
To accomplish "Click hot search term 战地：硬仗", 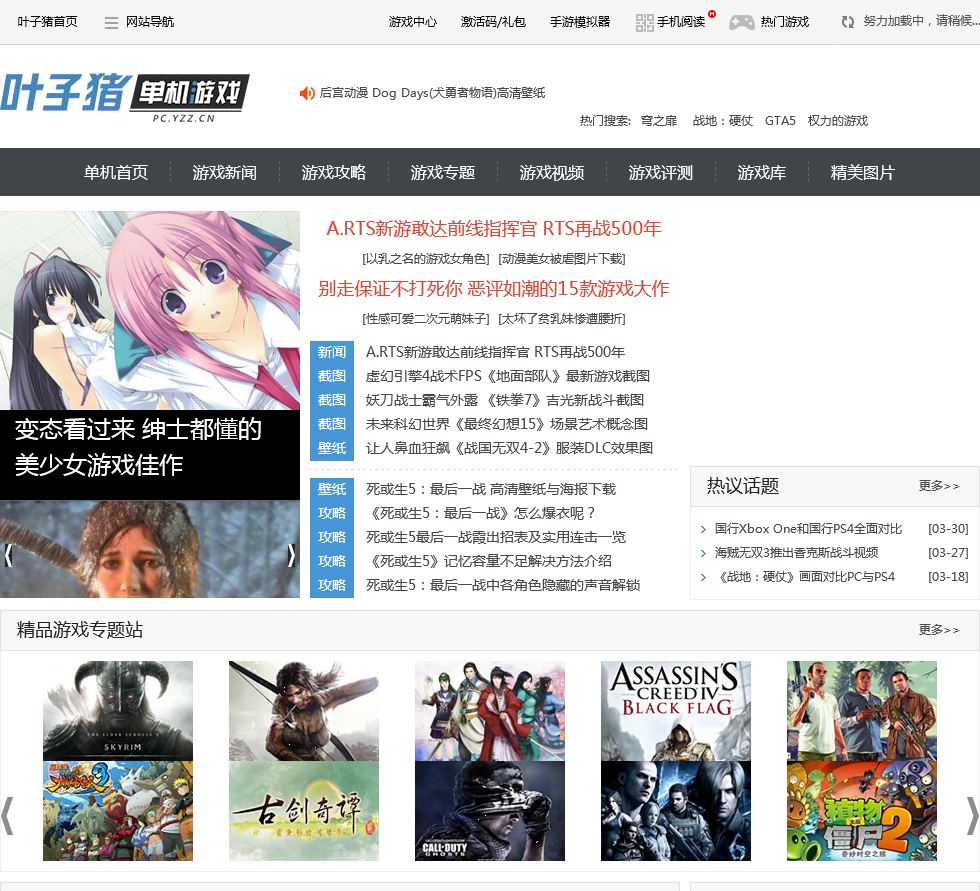I will [x=722, y=121].
